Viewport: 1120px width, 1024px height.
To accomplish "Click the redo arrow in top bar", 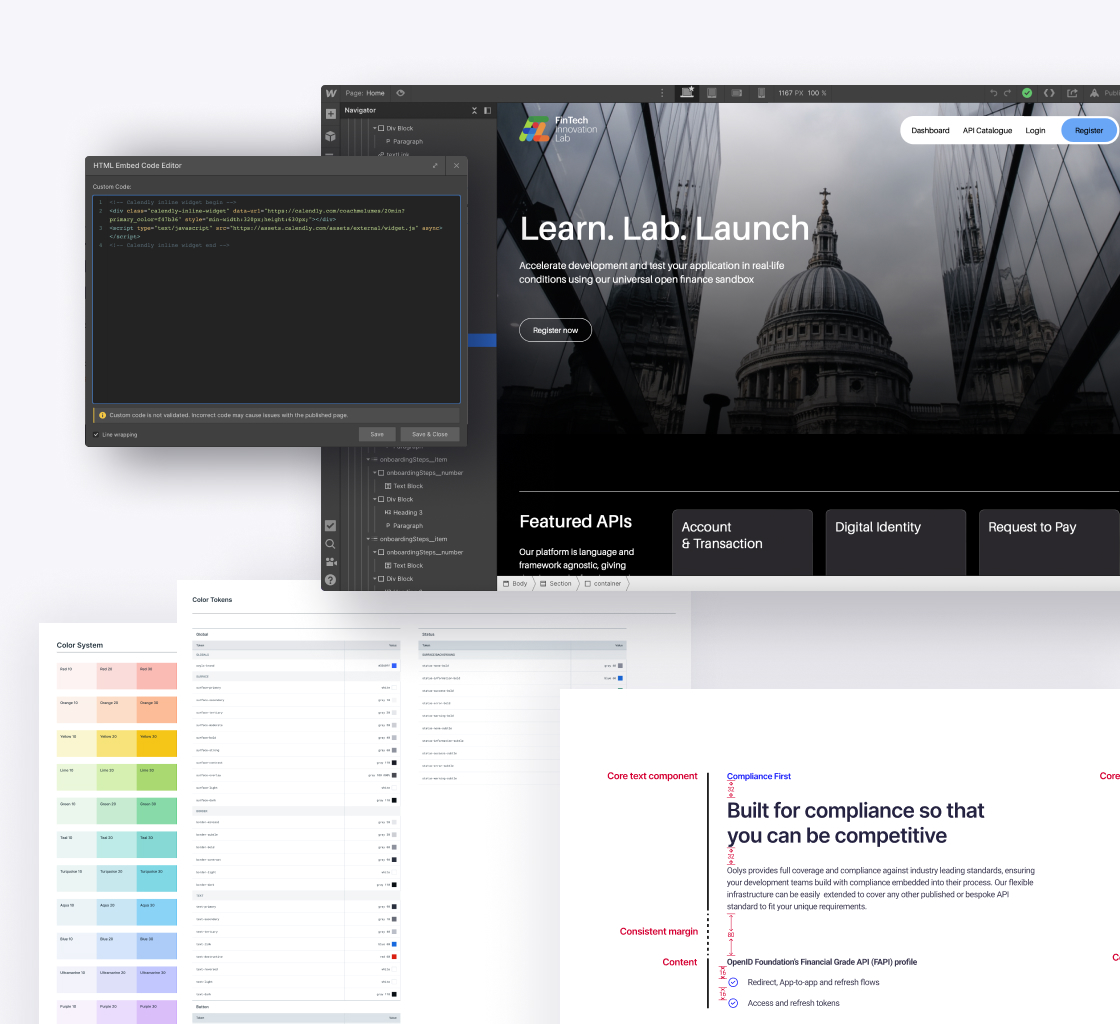I will tap(1007, 93).
